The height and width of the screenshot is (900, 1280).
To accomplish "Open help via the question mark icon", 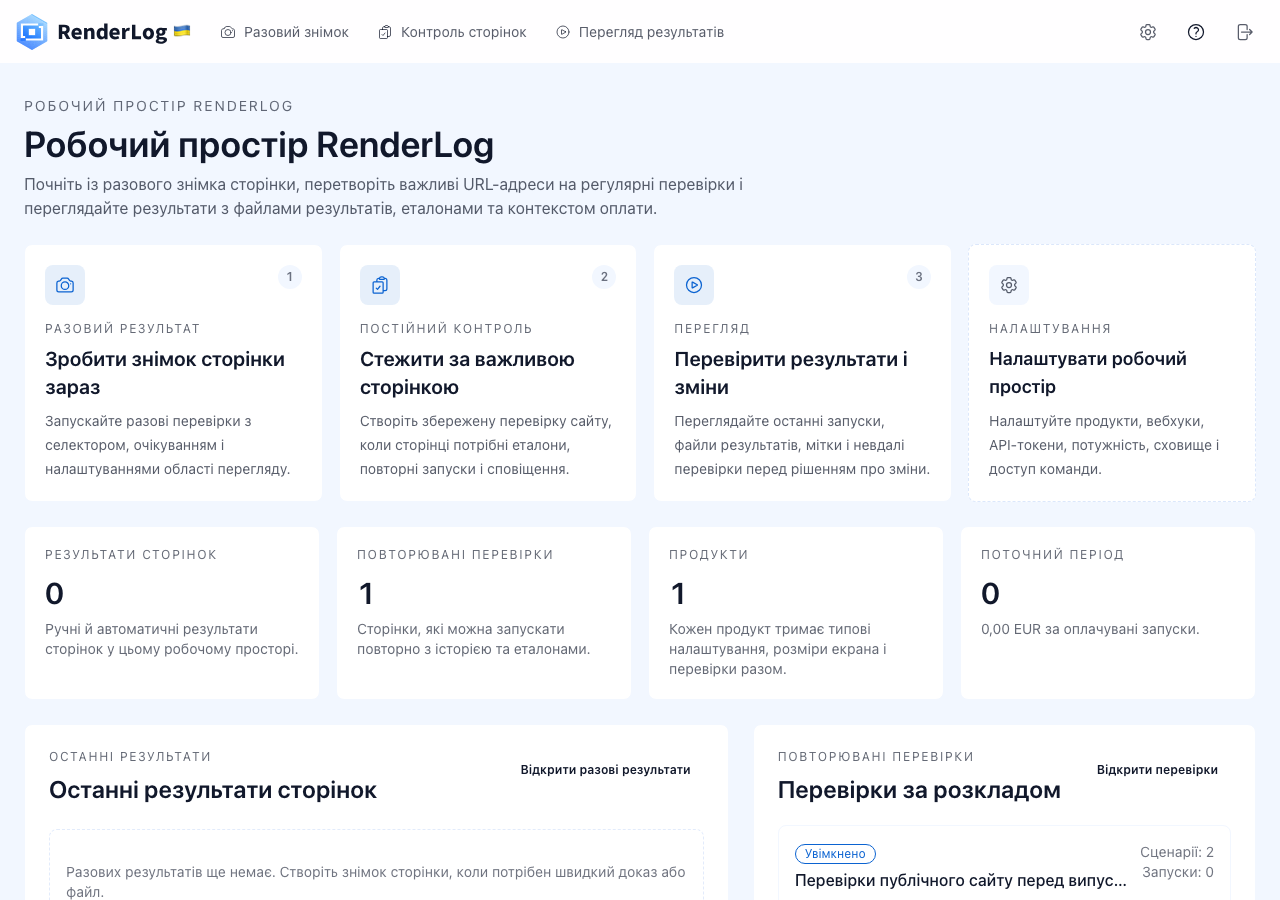I will coord(1196,32).
